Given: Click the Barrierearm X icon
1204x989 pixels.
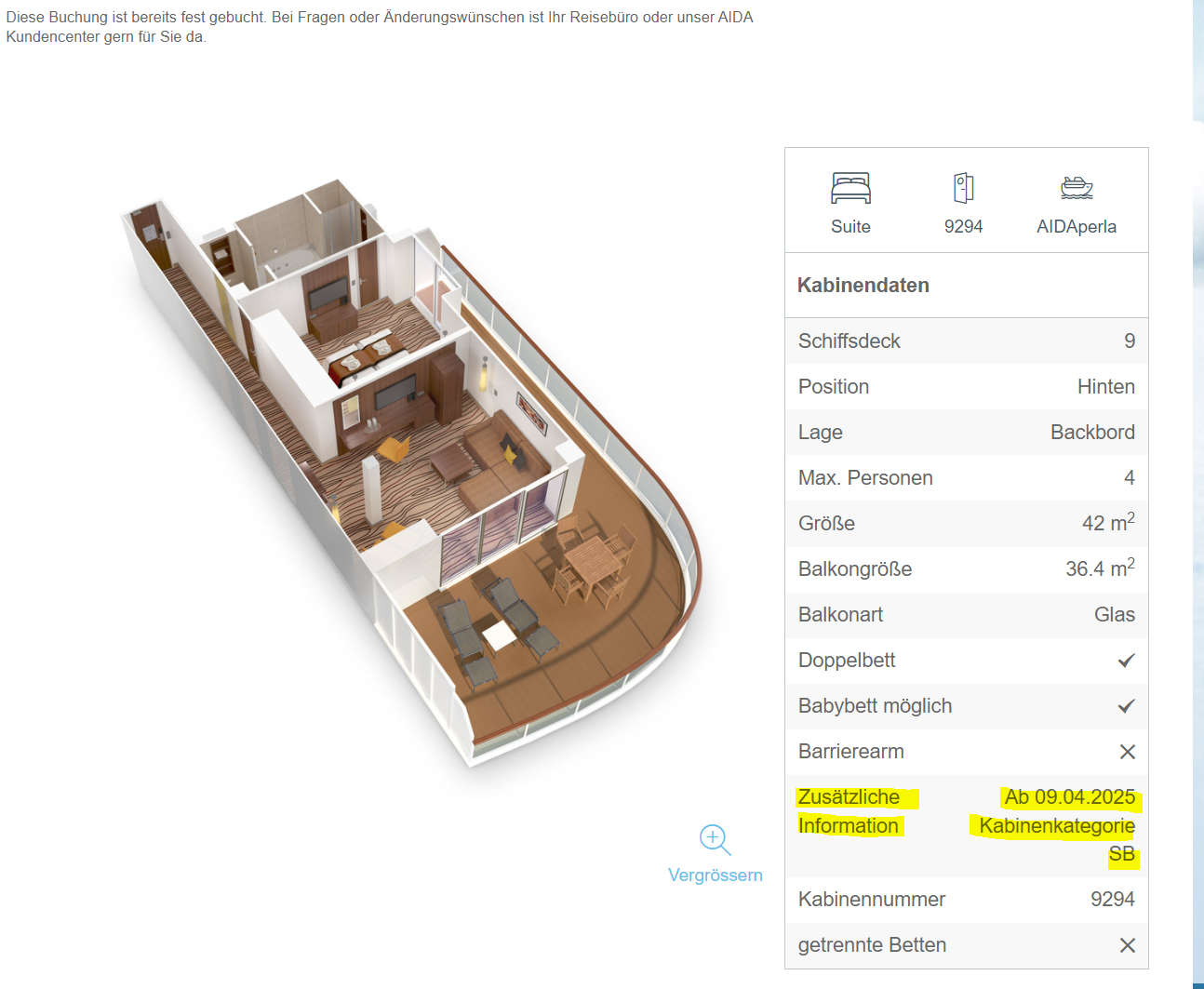Looking at the screenshot, I should click(x=1127, y=752).
